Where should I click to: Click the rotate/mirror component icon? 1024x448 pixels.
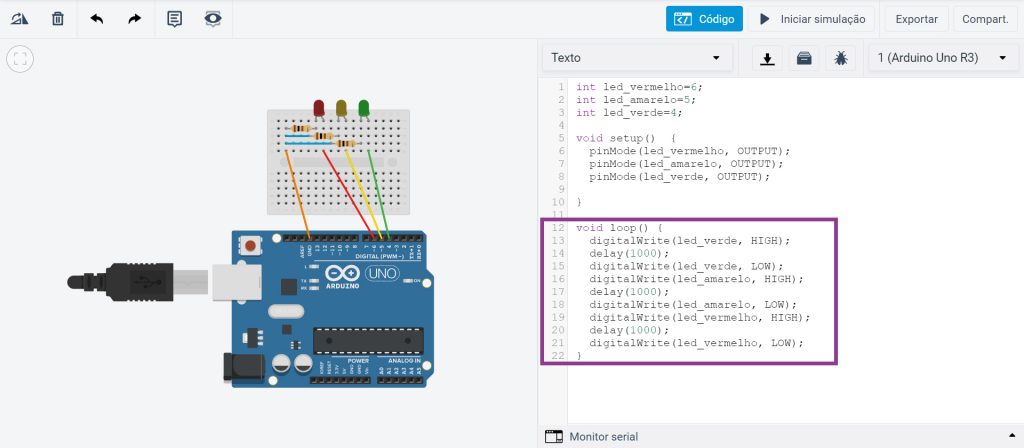(x=19, y=19)
